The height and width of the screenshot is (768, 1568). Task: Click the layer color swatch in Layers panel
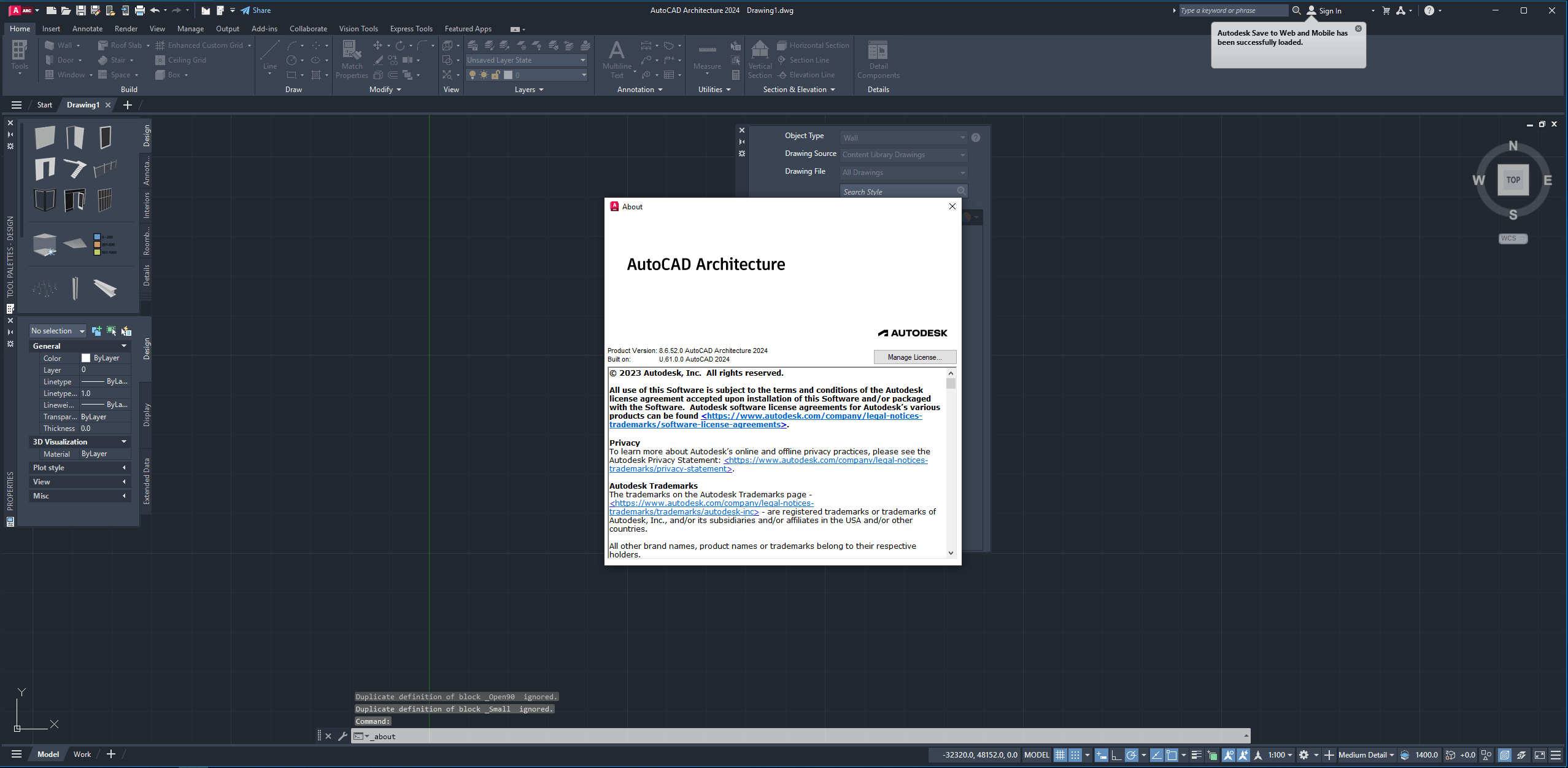point(508,75)
